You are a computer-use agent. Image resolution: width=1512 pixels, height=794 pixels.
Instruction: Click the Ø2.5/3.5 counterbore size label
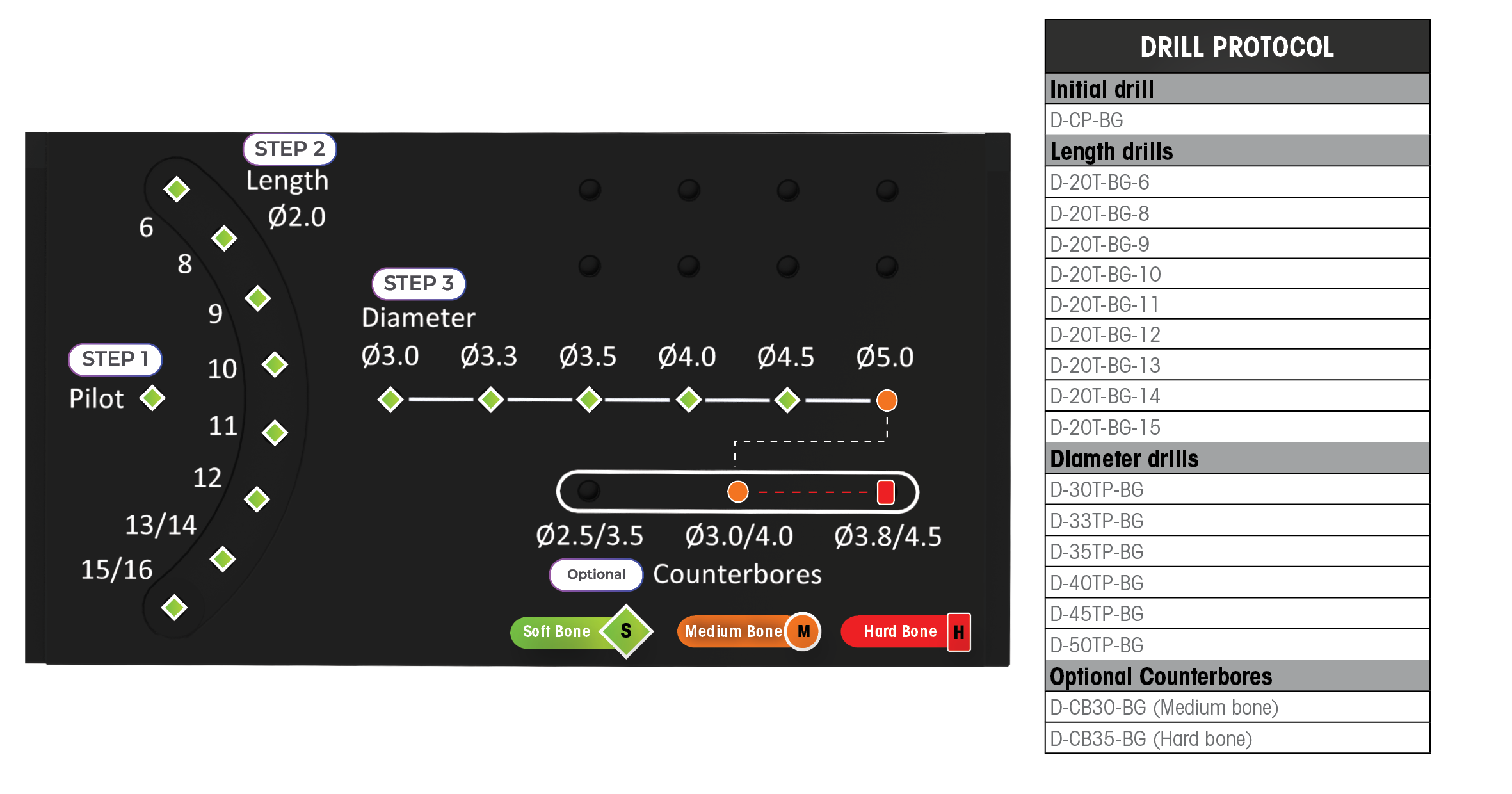click(x=590, y=535)
